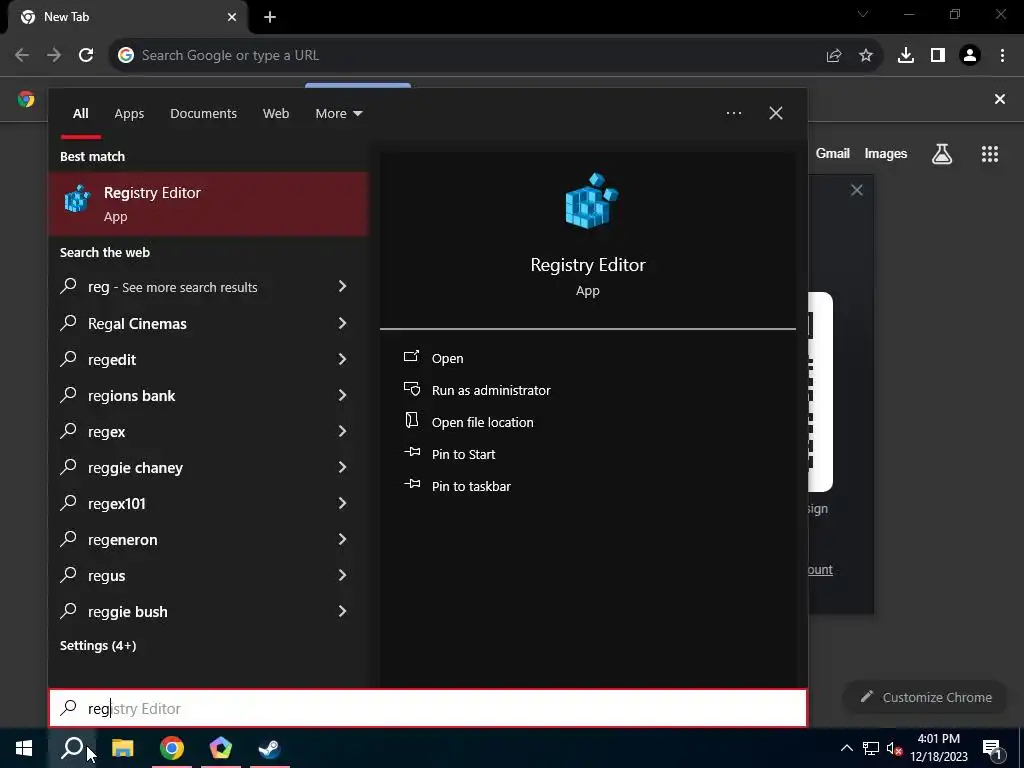Open Chrome's three-dot menu

click(1002, 56)
